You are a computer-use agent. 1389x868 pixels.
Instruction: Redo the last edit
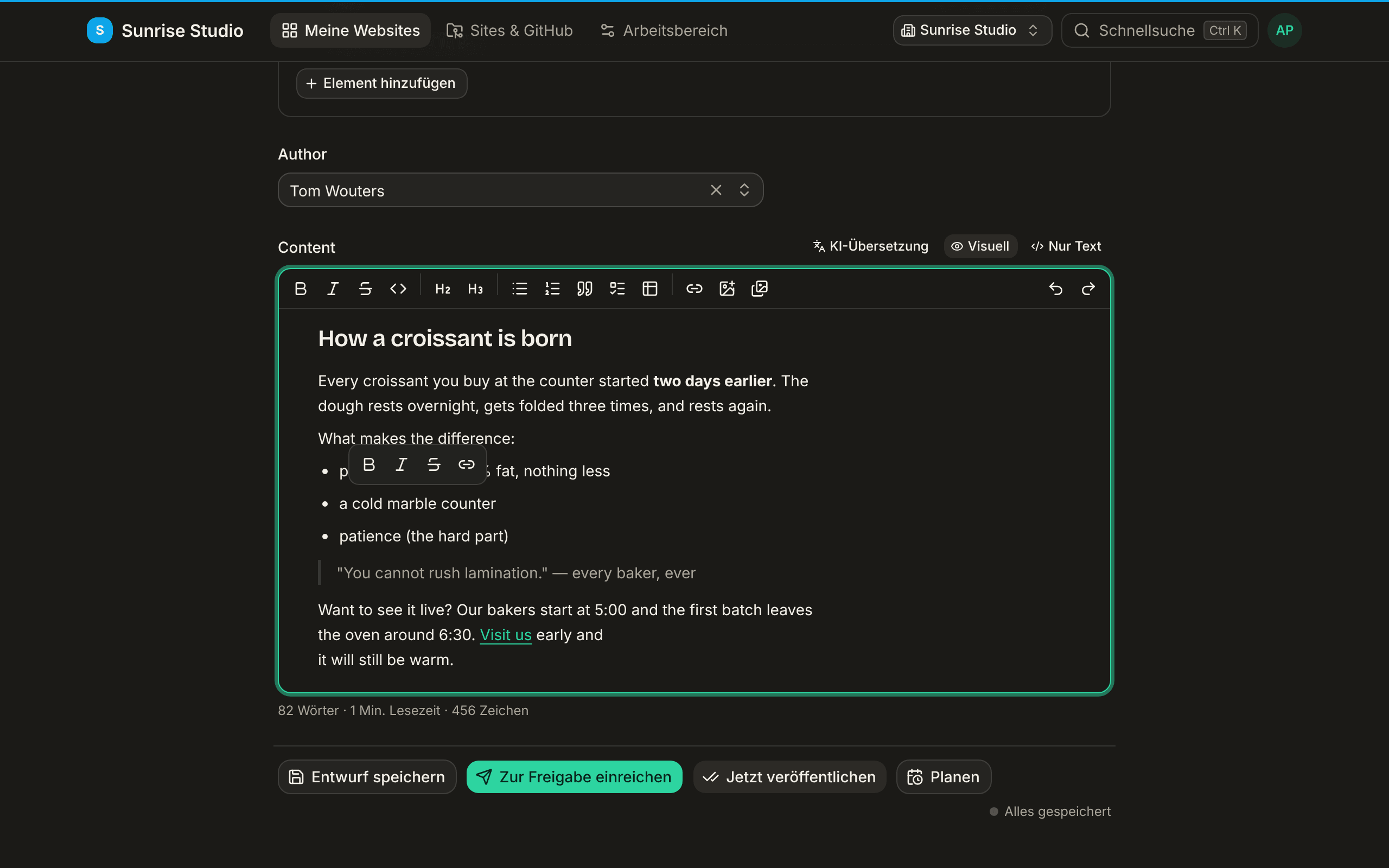pyautogui.click(x=1088, y=288)
